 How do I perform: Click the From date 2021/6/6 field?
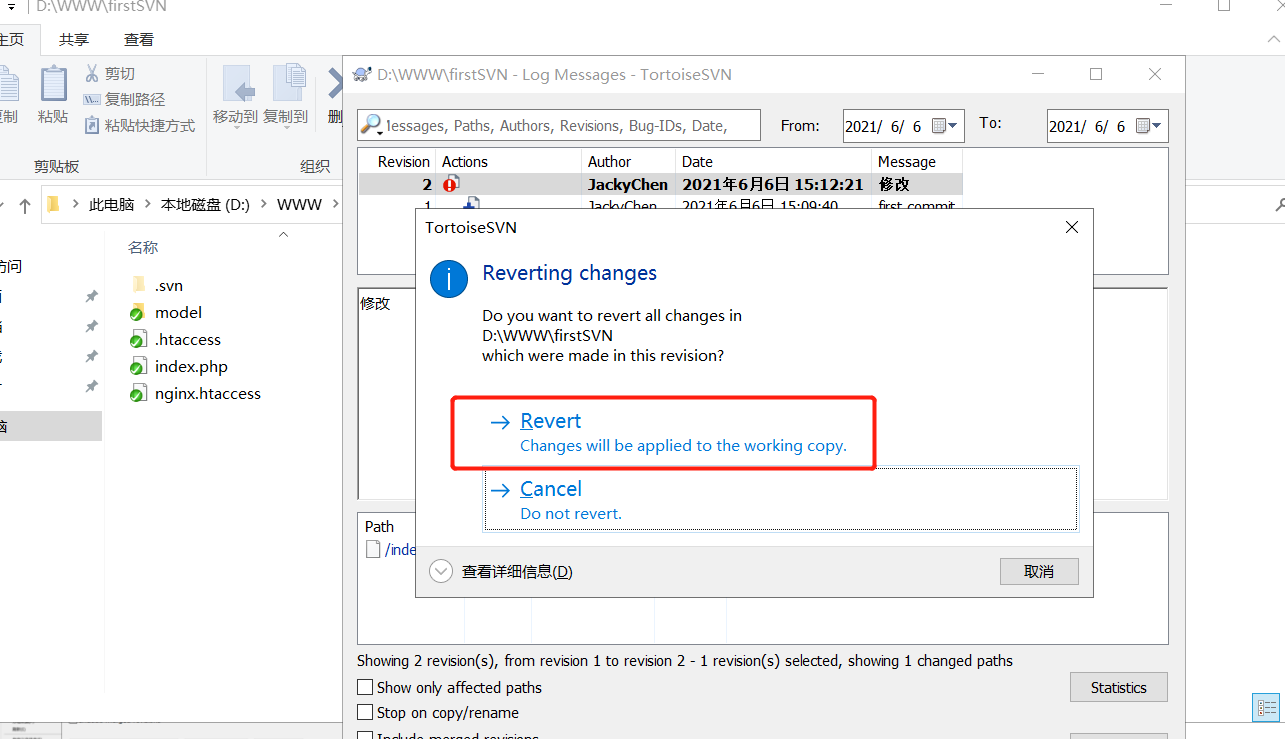pos(885,126)
